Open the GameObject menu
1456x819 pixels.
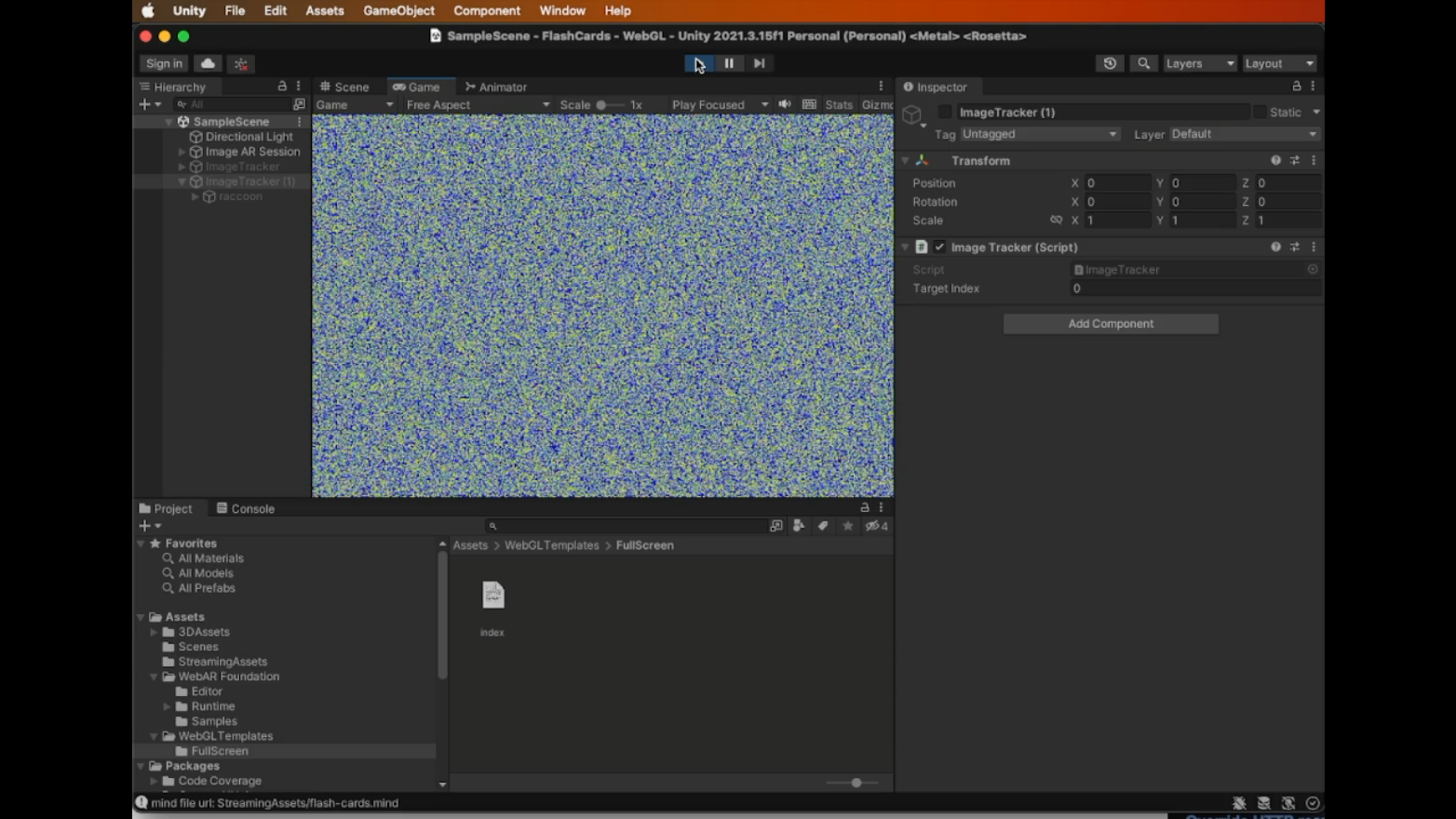398,10
